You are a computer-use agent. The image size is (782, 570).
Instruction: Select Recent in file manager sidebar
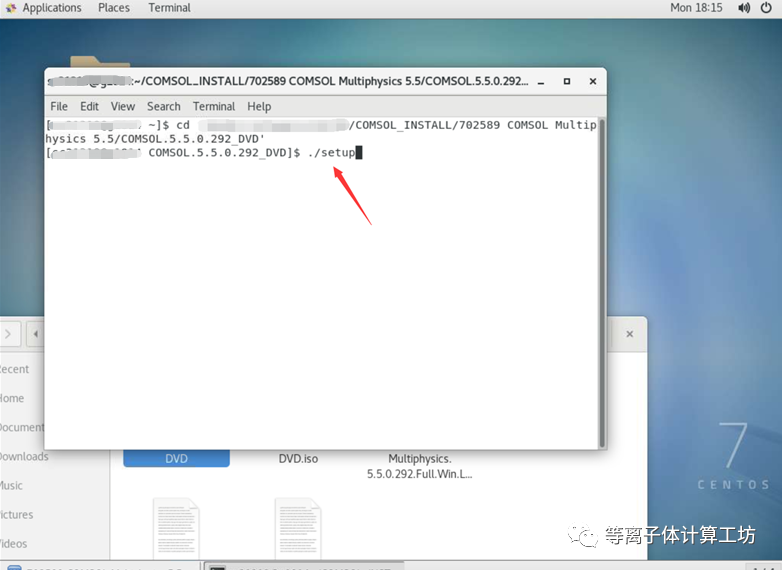(x=14, y=370)
